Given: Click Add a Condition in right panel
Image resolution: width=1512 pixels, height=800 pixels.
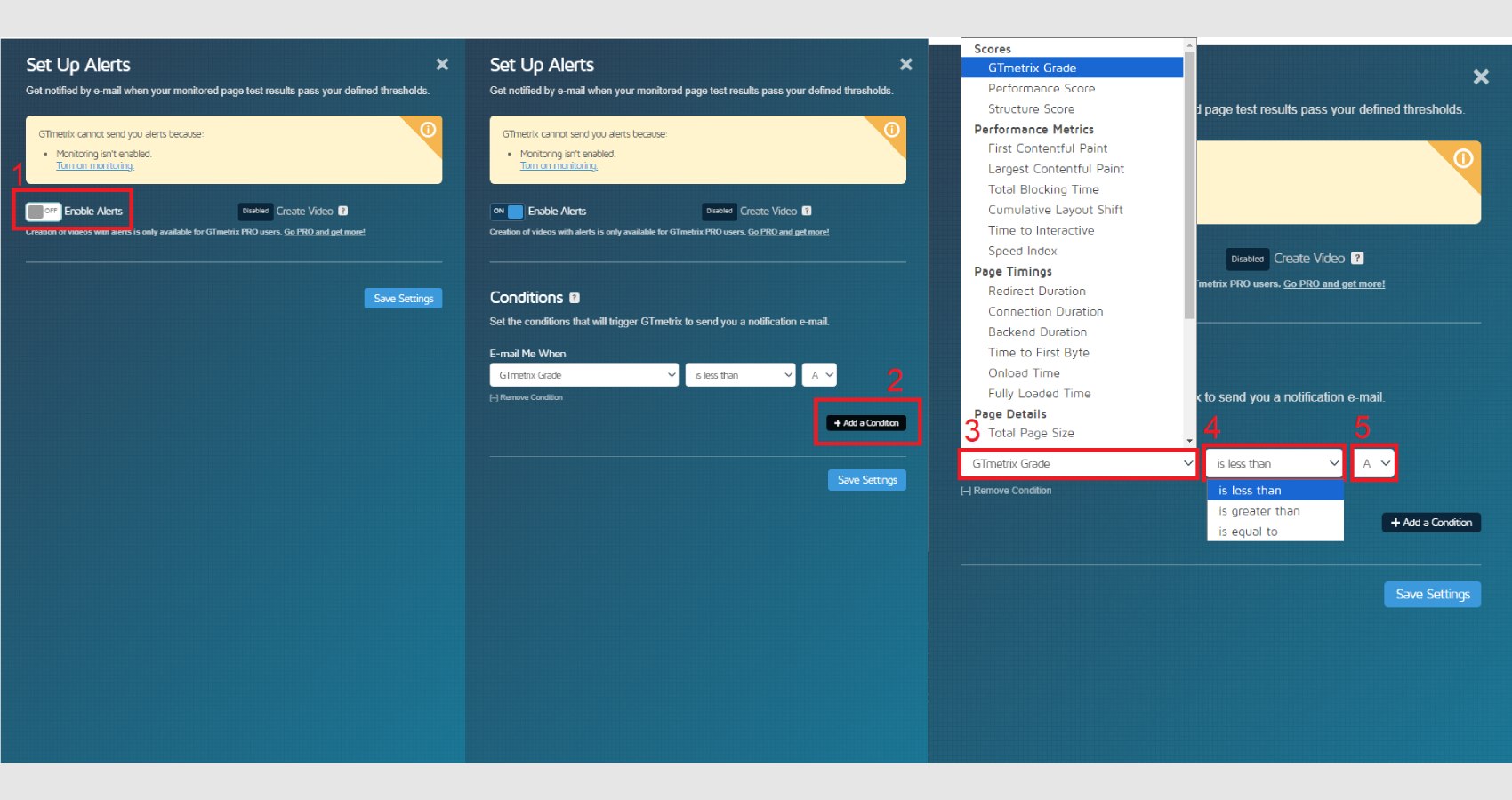Looking at the screenshot, I should (1431, 523).
